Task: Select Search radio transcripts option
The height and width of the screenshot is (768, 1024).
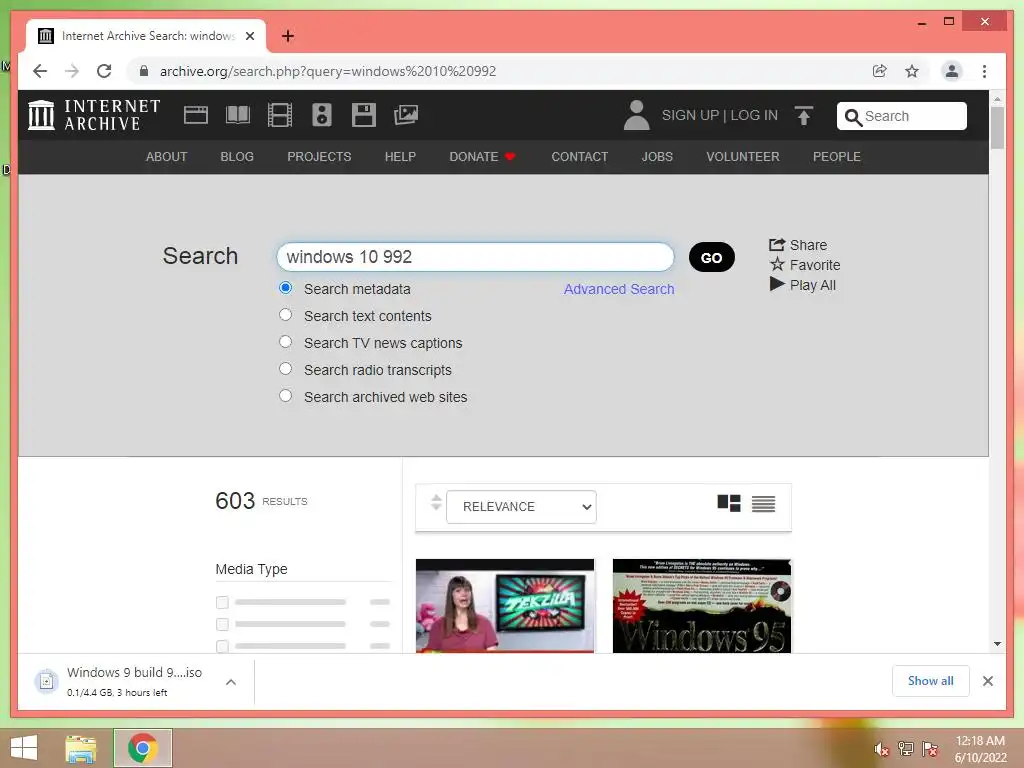Action: click(x=285, y=368)
